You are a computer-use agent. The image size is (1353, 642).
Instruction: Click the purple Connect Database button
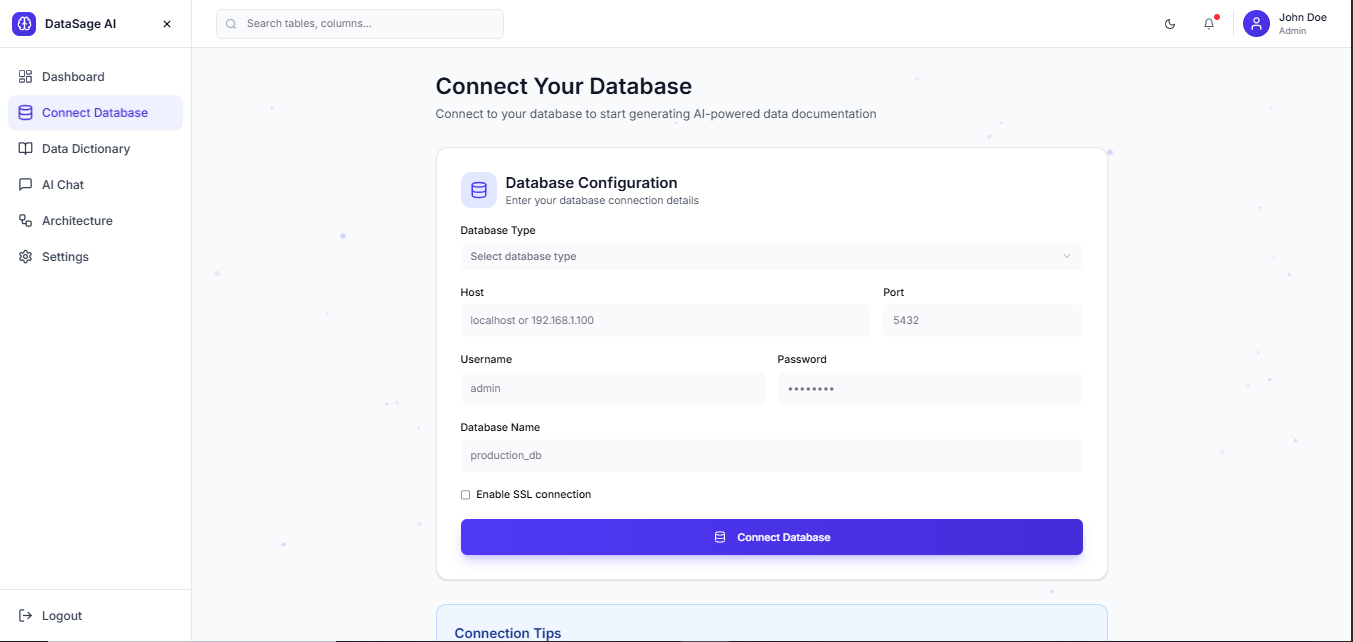[x=771, y=537]
